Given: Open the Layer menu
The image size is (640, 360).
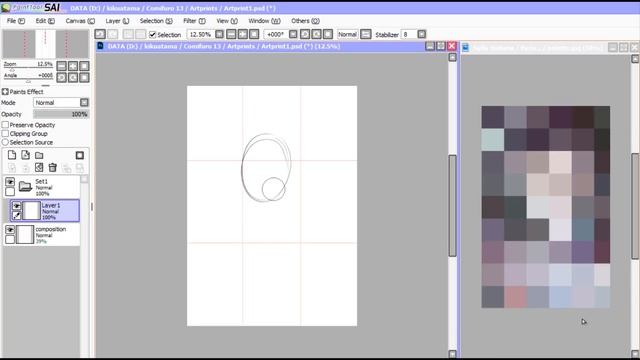Looking at the screenshot, I should coord(117,21).
